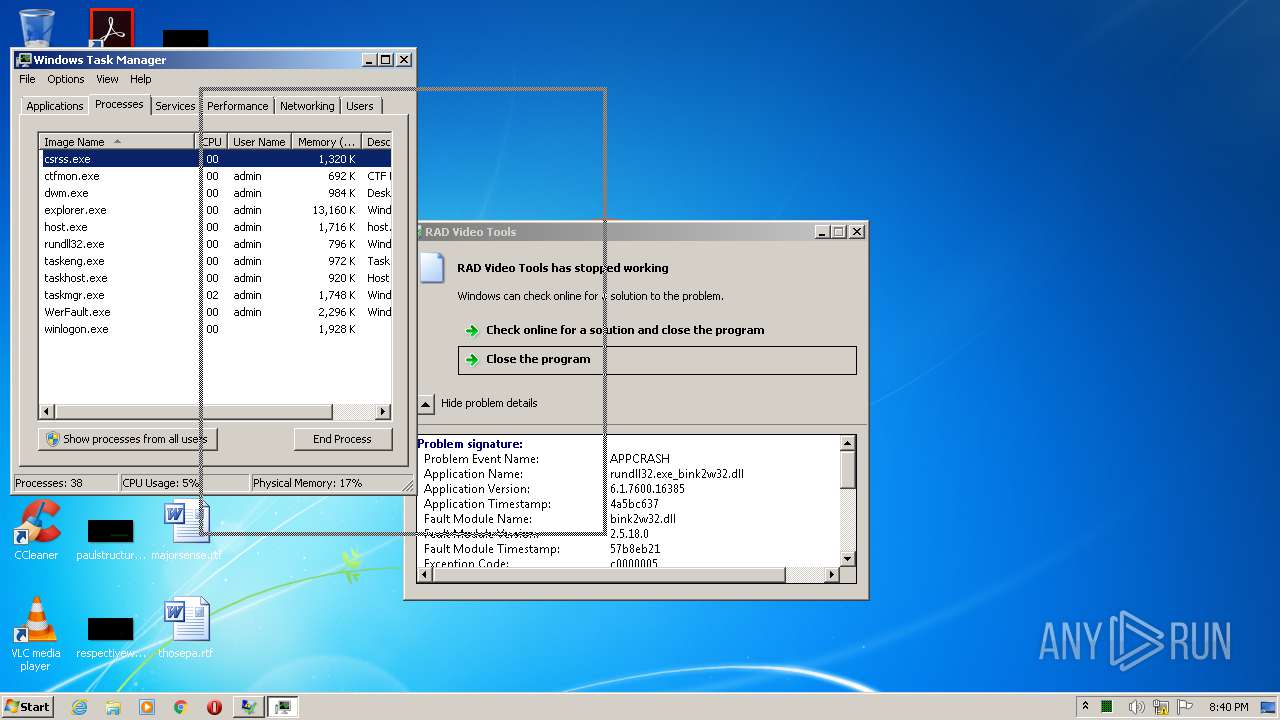Select the taskhost.exe process row

coord(215,278)
